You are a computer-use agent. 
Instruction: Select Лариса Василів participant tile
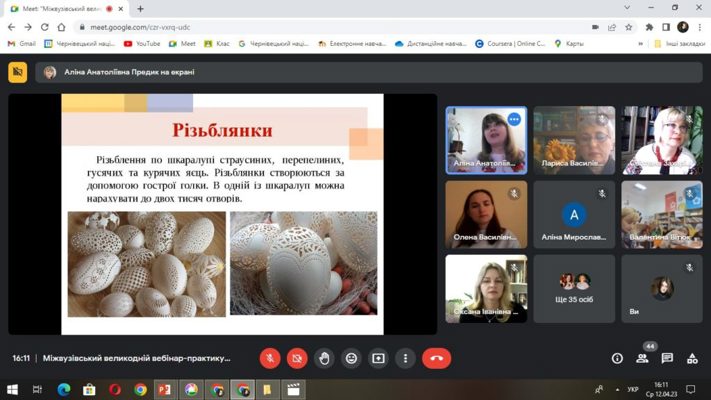tap(574, 140)
